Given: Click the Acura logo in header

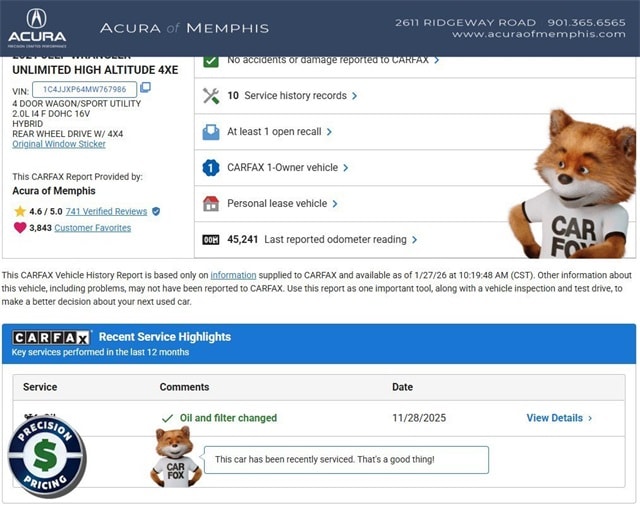Looking at the screenshot, I should pos(36,27).
